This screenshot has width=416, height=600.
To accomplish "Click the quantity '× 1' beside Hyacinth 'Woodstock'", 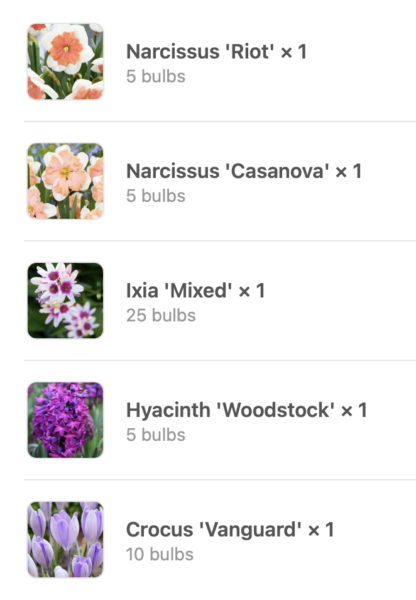I will click(354, 410).
